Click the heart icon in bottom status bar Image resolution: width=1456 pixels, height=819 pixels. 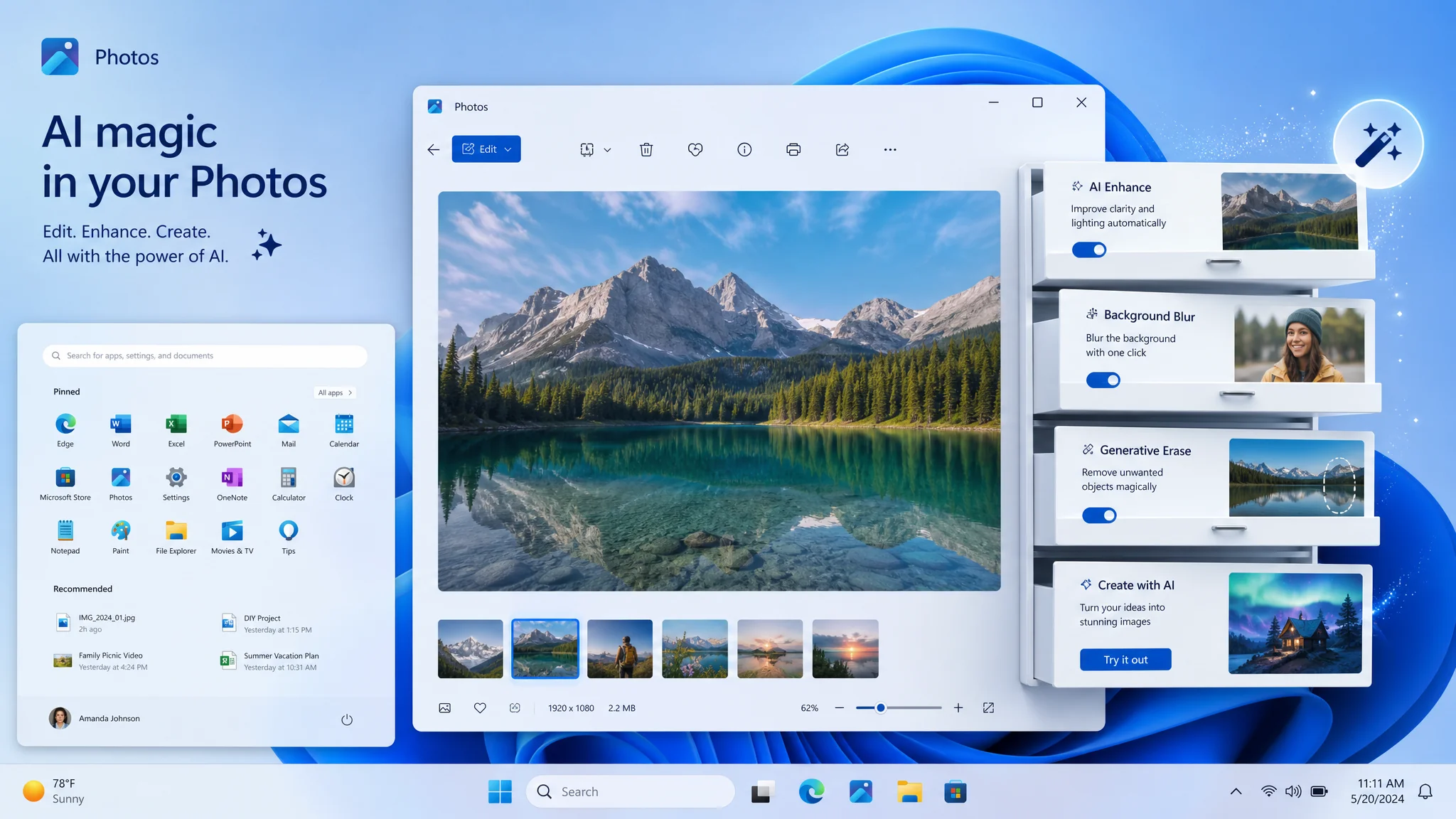[x=480, y=708]
